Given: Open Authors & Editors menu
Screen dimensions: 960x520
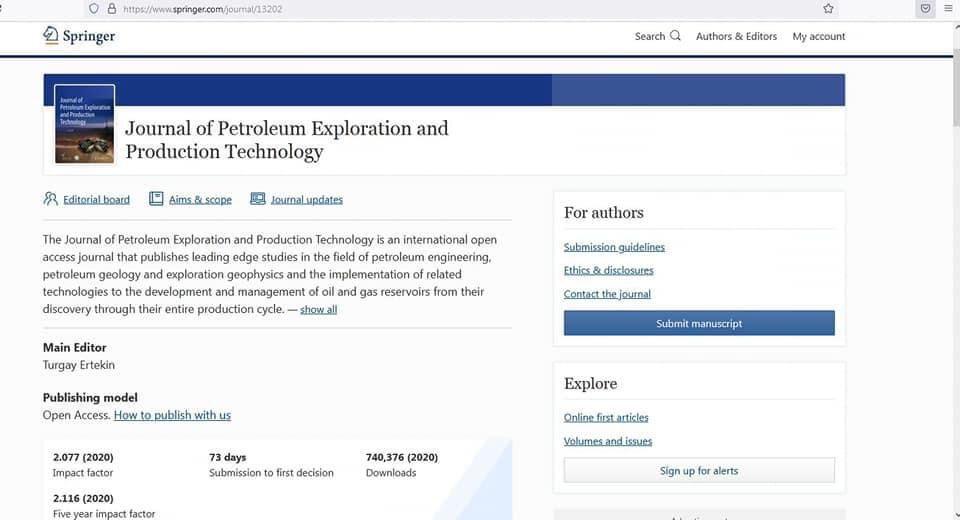Looking at the screenshot, I should click(x=737, y=36).
